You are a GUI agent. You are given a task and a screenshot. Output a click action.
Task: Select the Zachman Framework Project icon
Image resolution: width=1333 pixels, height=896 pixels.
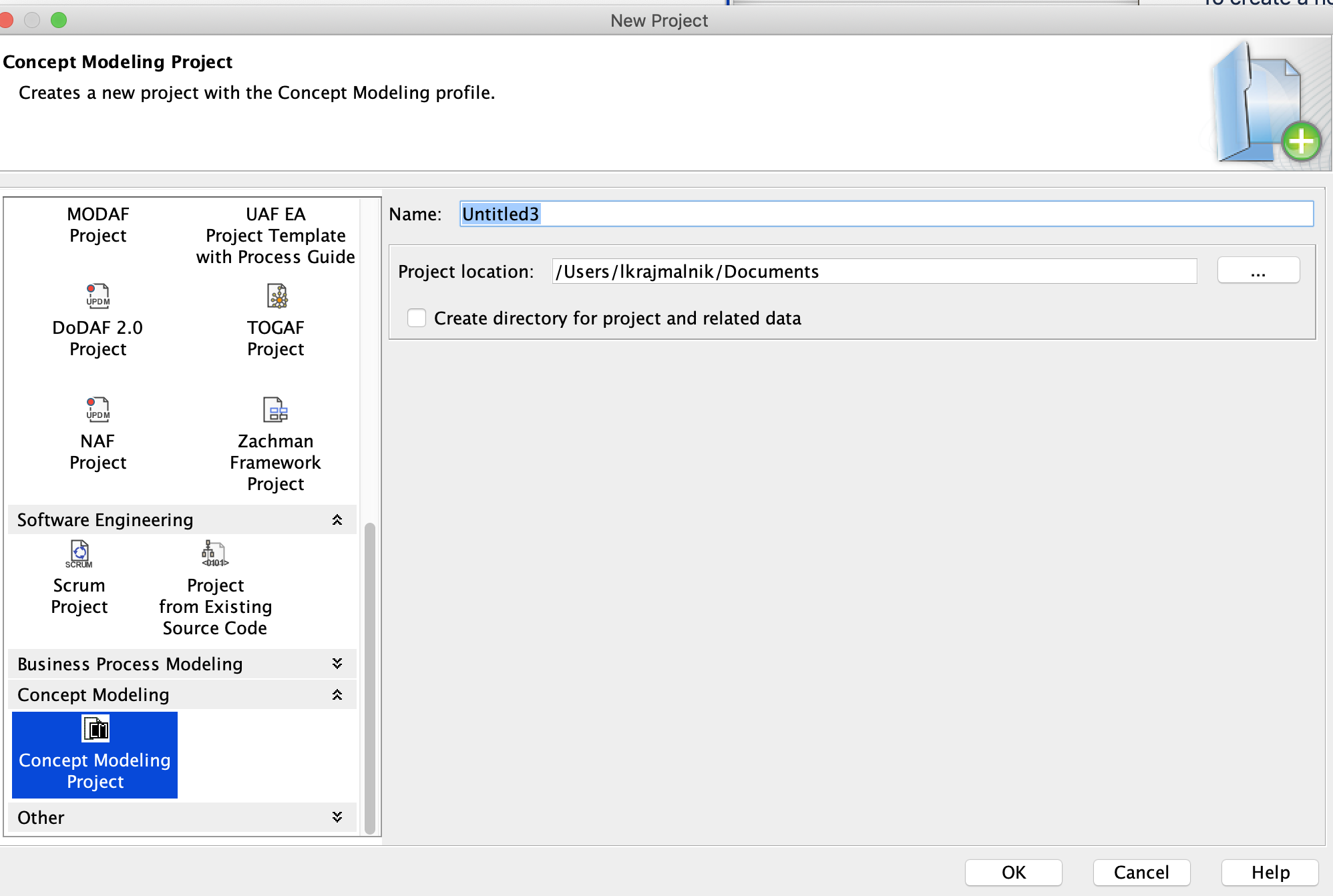coord(275,409)
